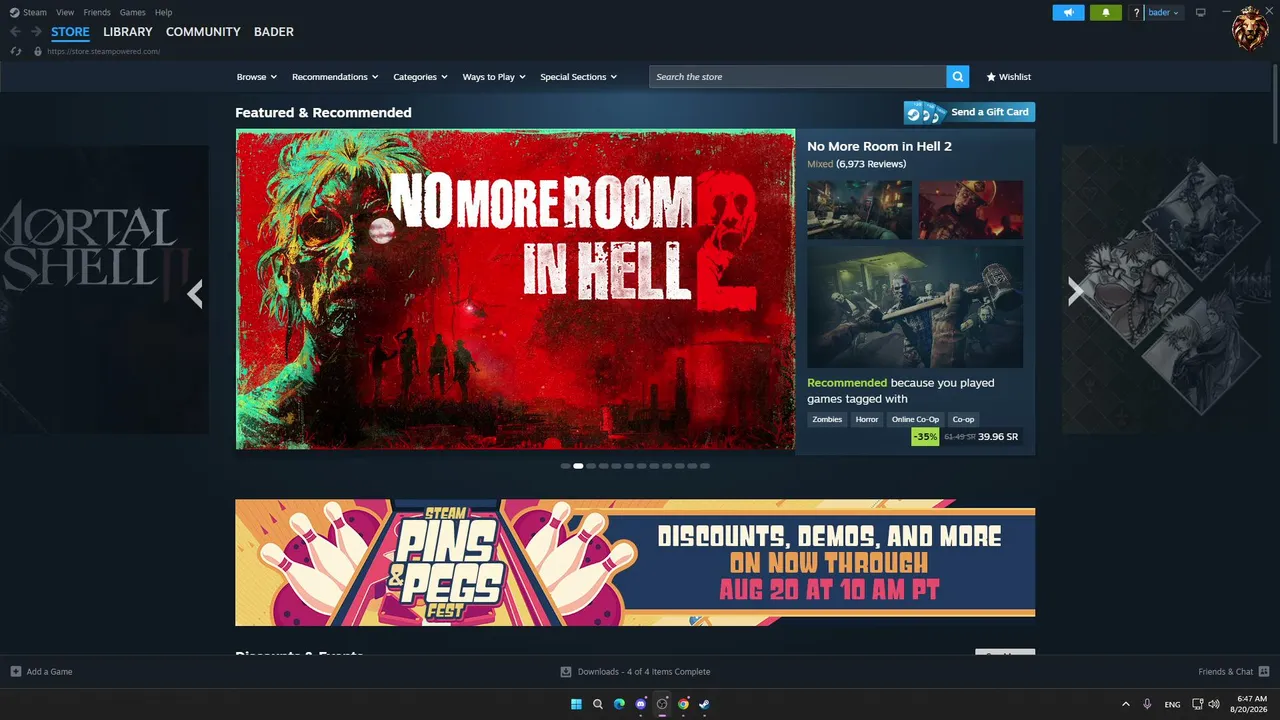Select the Co-op tag
The width and height of the screenshot is (1280, 720).
pos(963,420)
